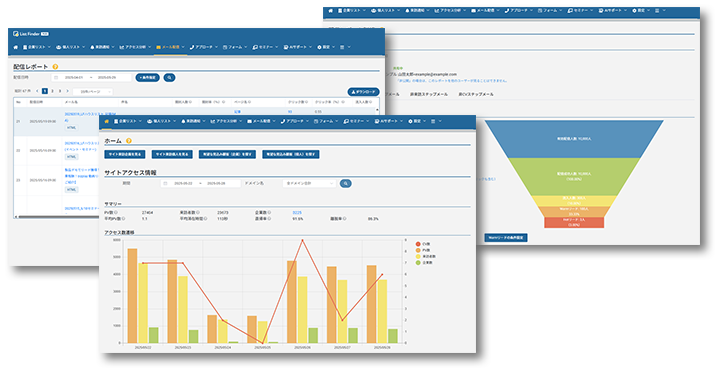Click magnifier search button beside domain dropdown
Viewport: 718px width, 368px height.
pyautogui.click(x=346, y=184)
